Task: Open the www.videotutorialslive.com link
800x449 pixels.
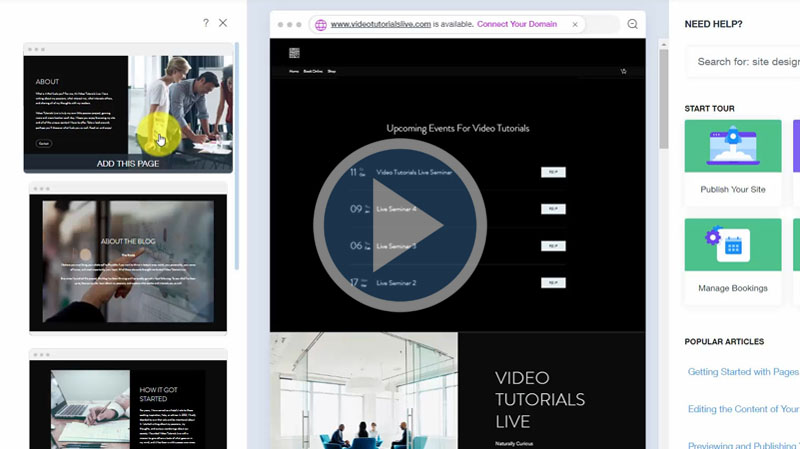Action: coord(380,24)
